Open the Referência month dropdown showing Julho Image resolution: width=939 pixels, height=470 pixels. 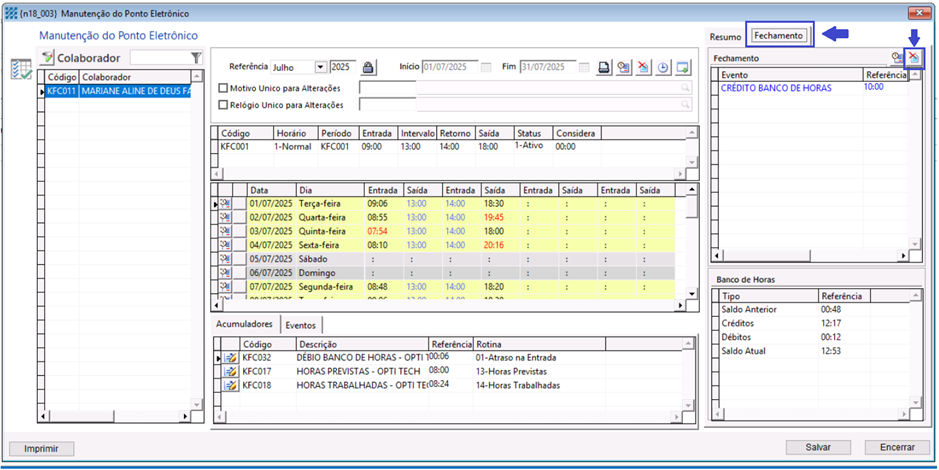coord(320,67)
